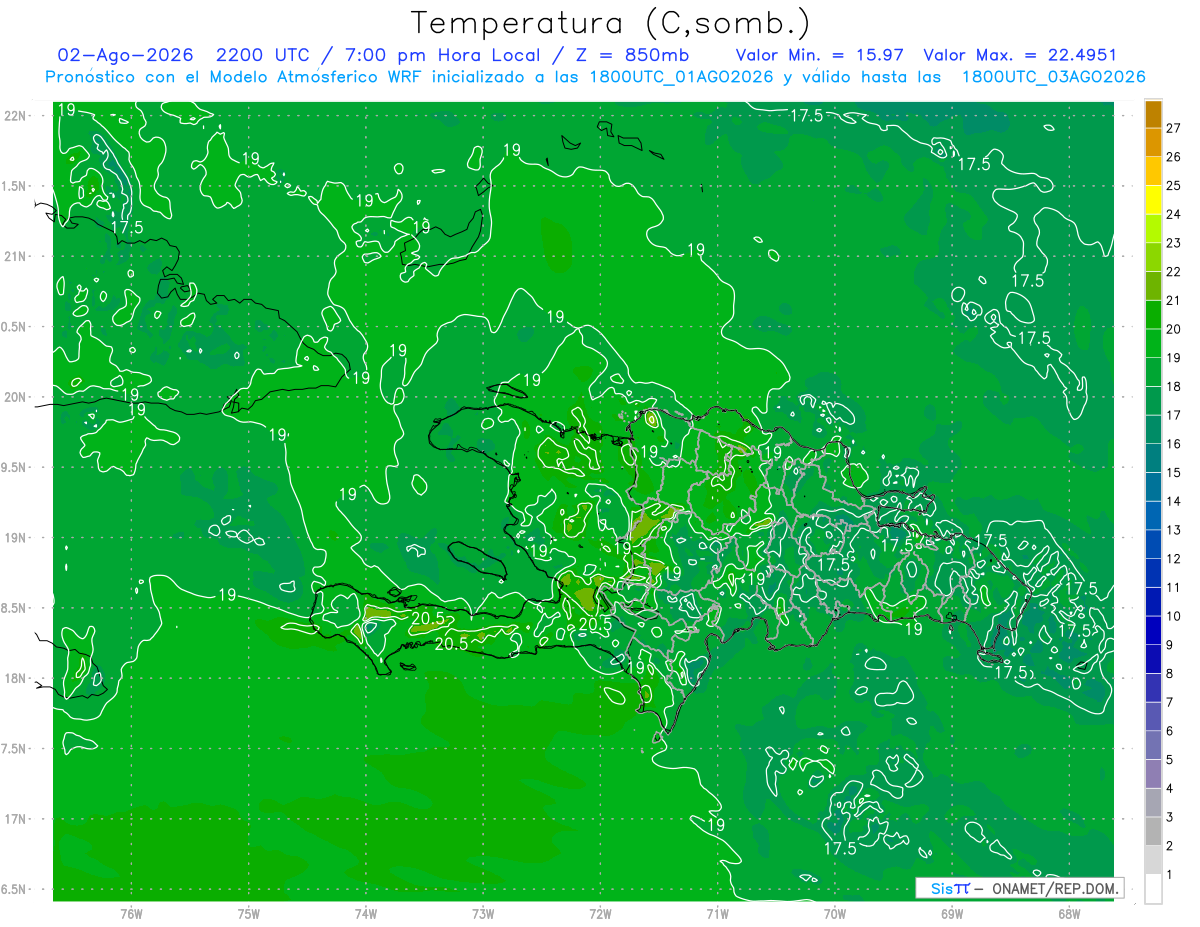Click the "69W" longitude axis label
Viewport: 1200px width, 927px height.
952,914
